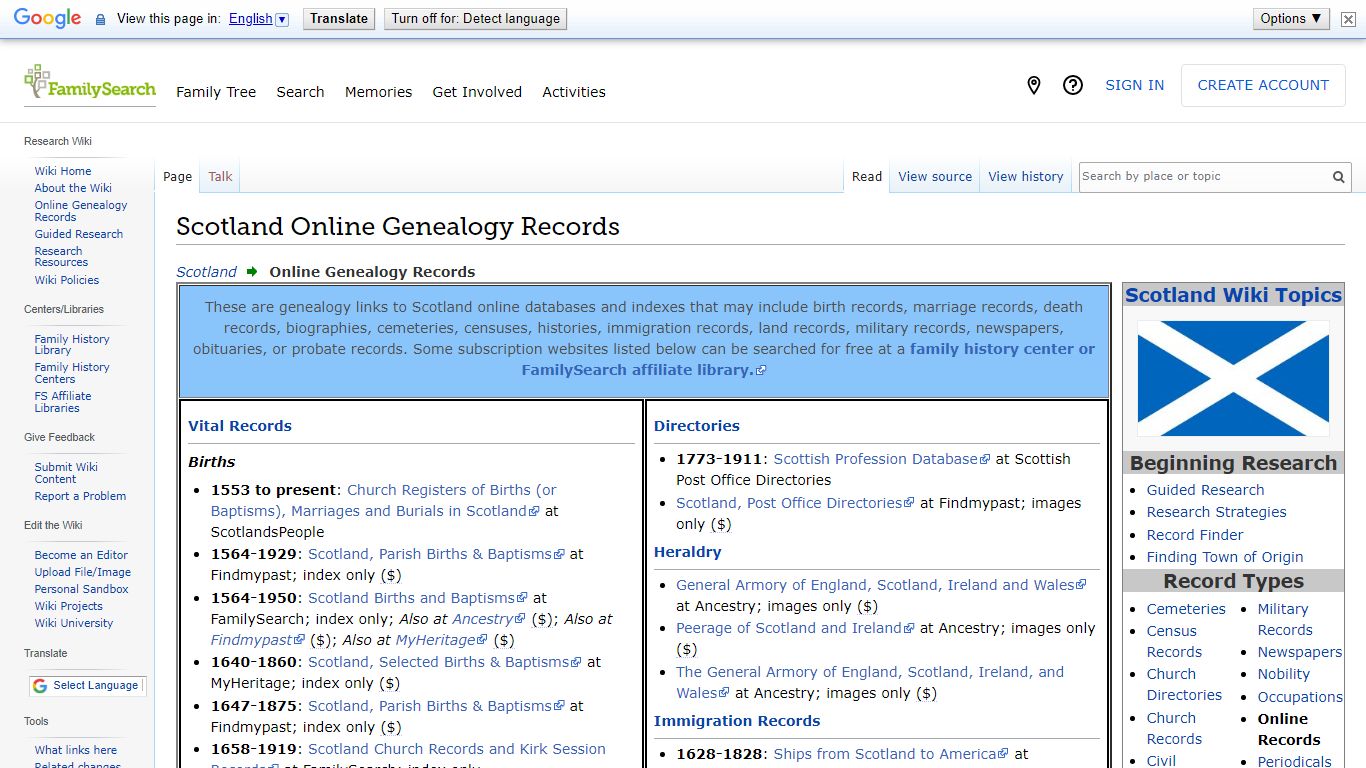
Task: Close the Google Translate bar
Action: point(1348,19)
